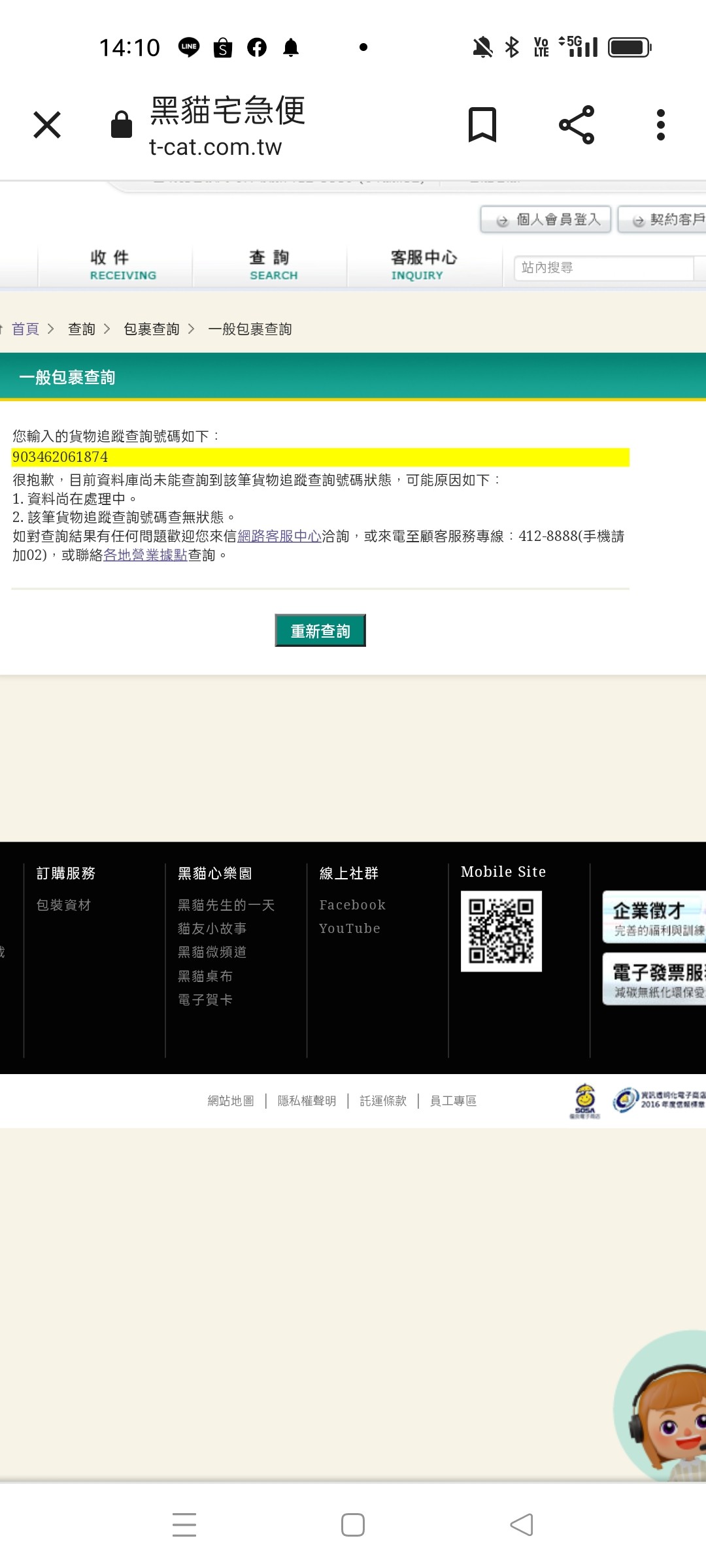Image resolution: width=706 pixels, height=1568 pixels.
Task: Open the 企業徵才 banner
Action: click(654, 917)
